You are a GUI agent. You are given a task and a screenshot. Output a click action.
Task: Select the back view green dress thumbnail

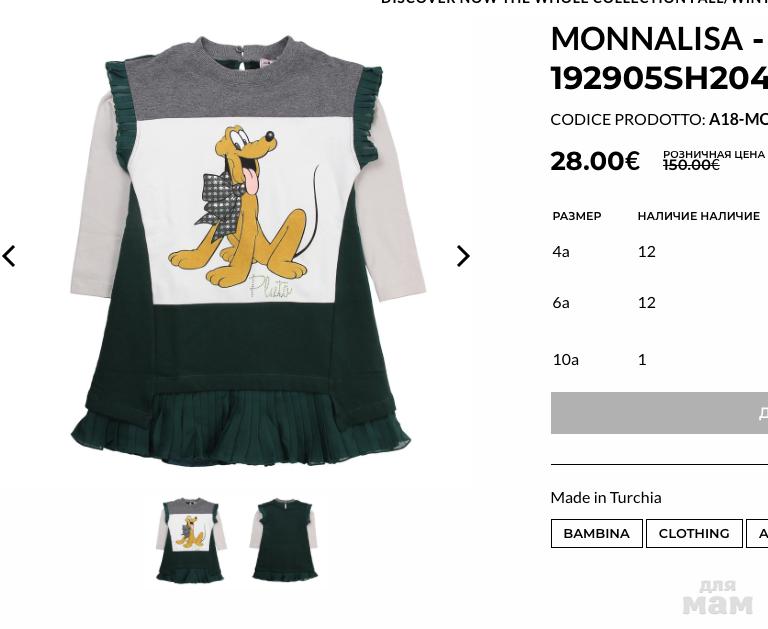point(284,539)
